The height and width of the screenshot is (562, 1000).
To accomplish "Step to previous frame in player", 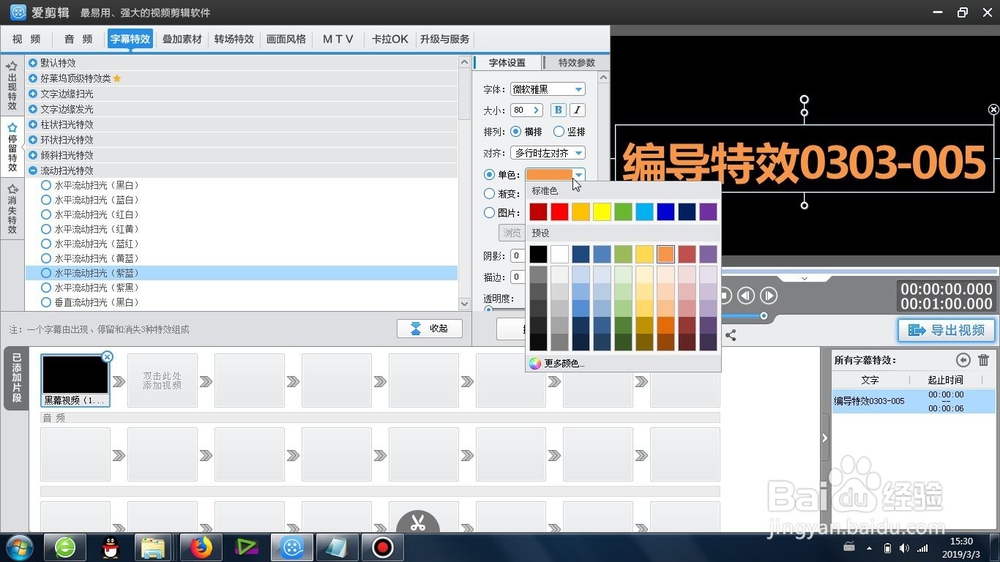I will click(x=746, y=295).
